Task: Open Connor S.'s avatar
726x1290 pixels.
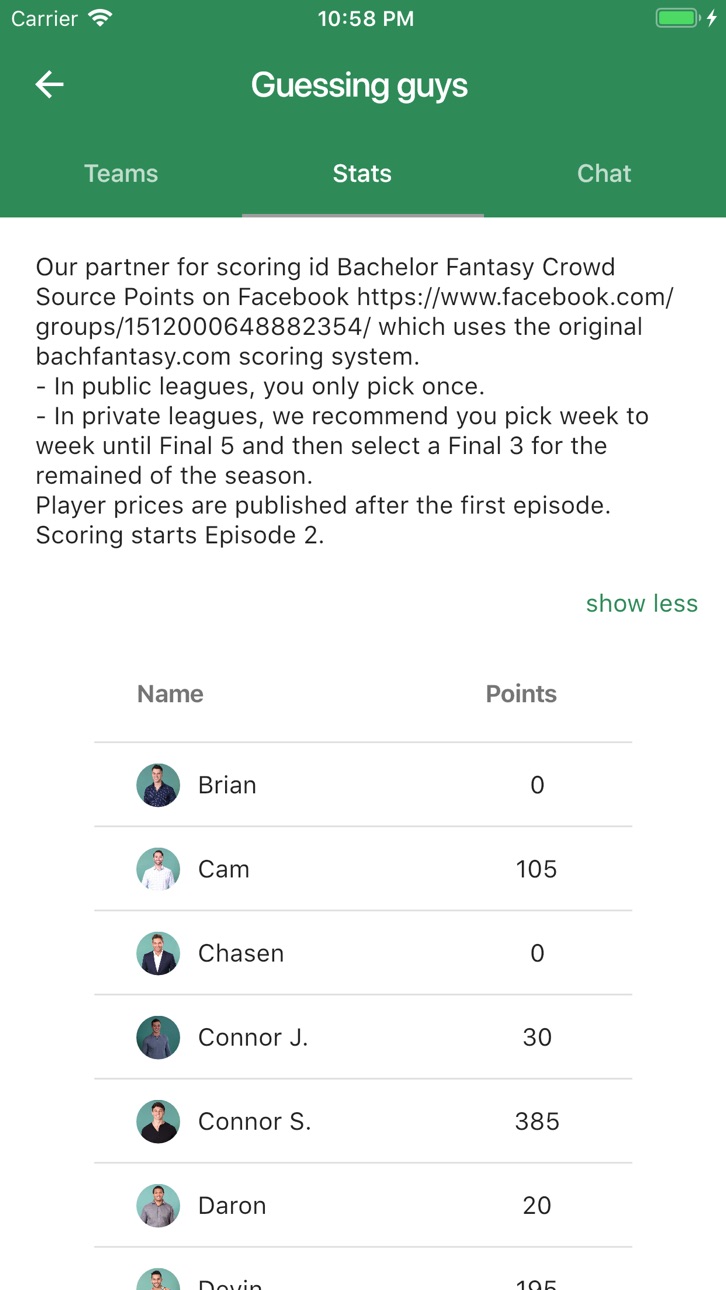Action: click(x=158, y=1121)
